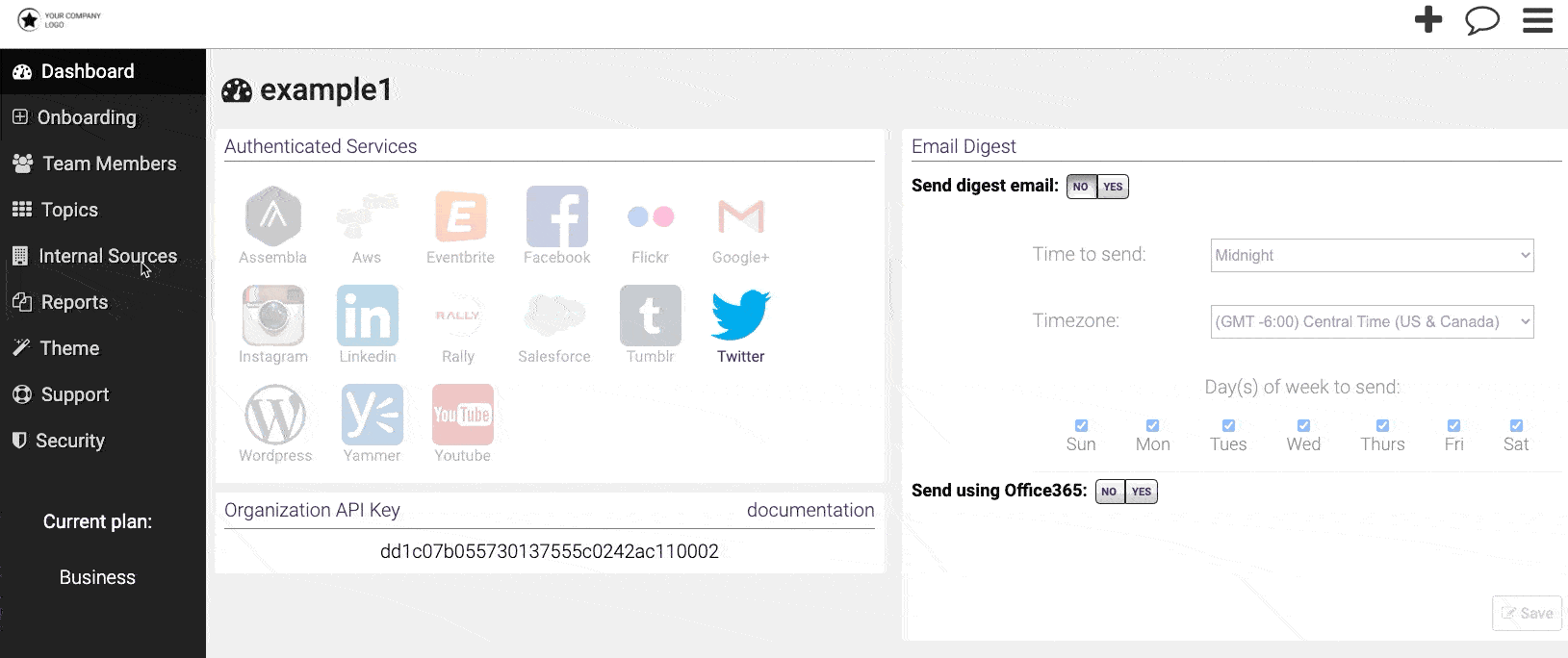This screenshot has width=1568, height=658.
Task: Go to Dashboard in sidebar
Action: click(103, 71)
